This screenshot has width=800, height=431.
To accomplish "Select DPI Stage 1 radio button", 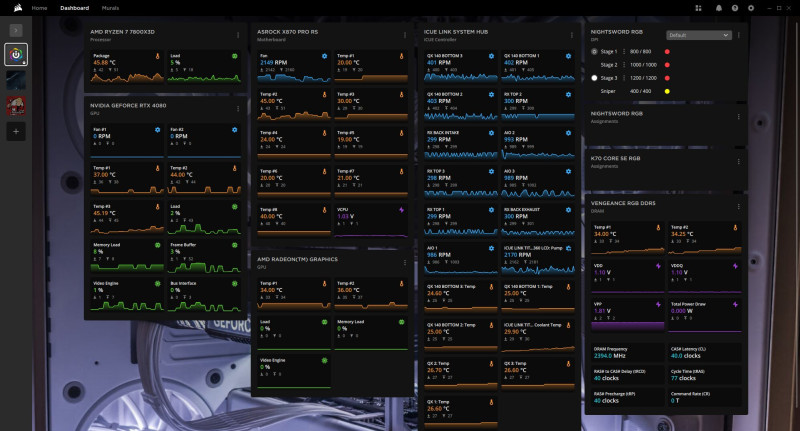I will point(594,52).
